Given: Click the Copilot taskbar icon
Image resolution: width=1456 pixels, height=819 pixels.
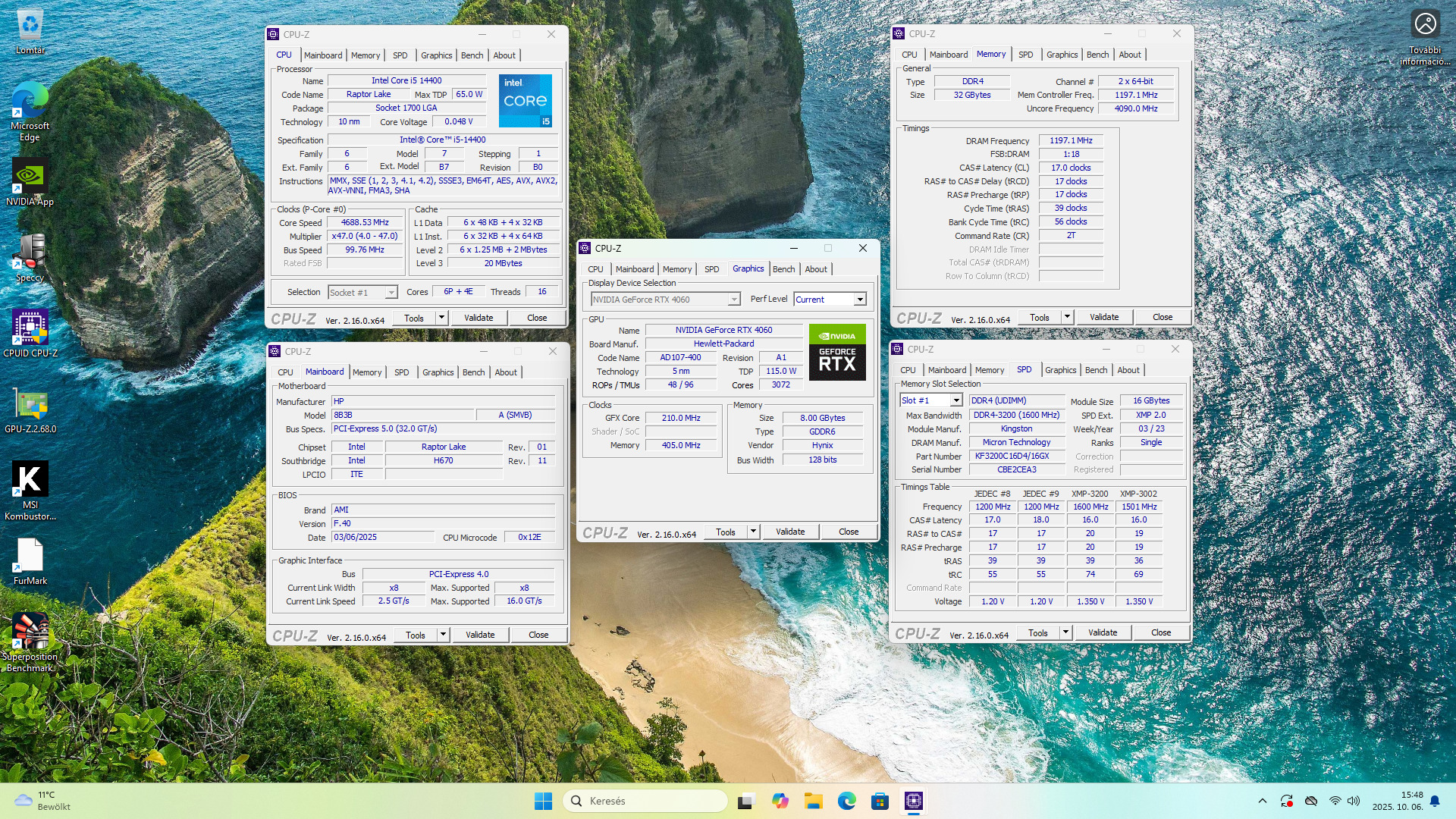Looking at the screenshot, I should (x=780, y=801).
